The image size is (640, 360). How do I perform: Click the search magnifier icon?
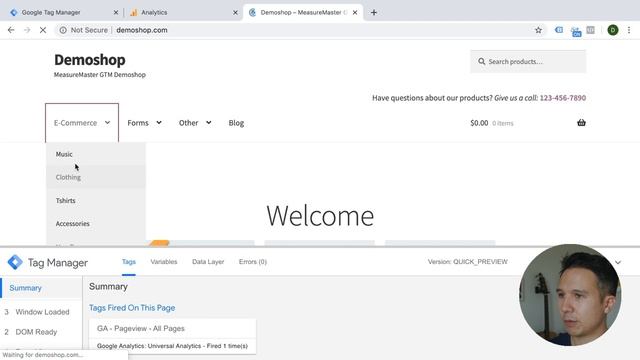[x=482, y=61]
